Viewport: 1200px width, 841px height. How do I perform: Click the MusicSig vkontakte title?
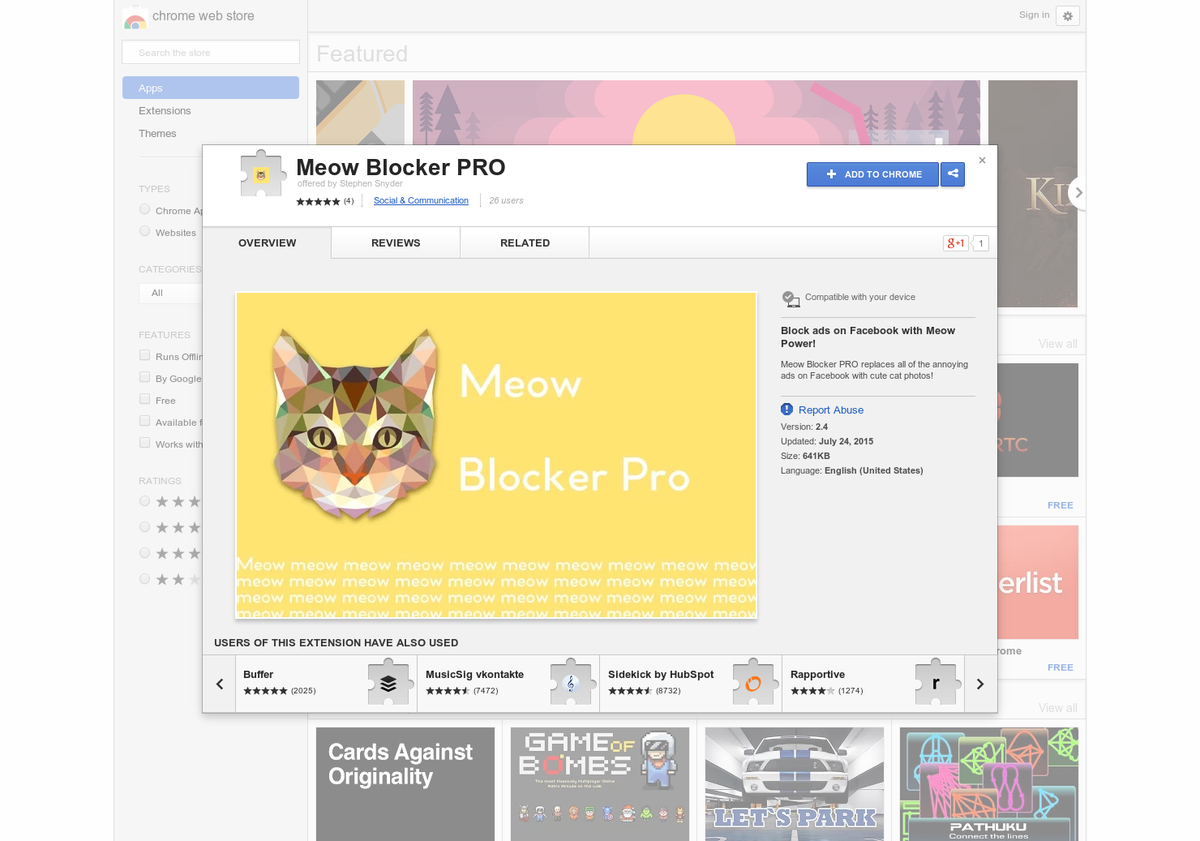[x=475, y=675]
